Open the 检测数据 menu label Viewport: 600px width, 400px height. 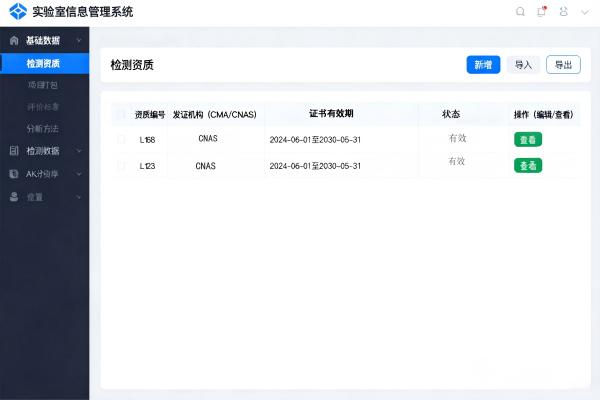point(43,151)
